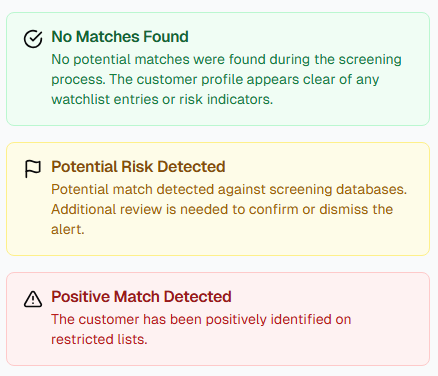Open the yellow Potential Risk Detected alert card
This screenshot has width=438, height=376.
pos(218,199)
